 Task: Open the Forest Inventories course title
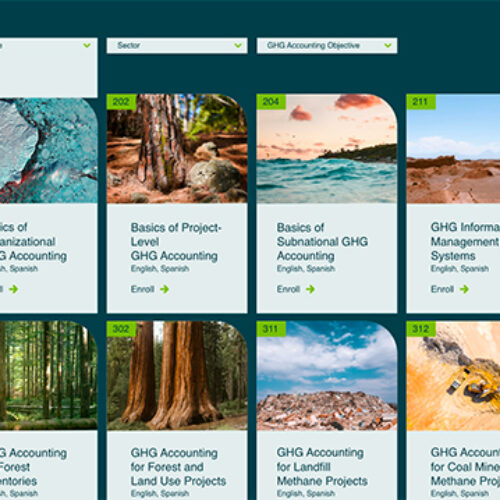point(33,467)
